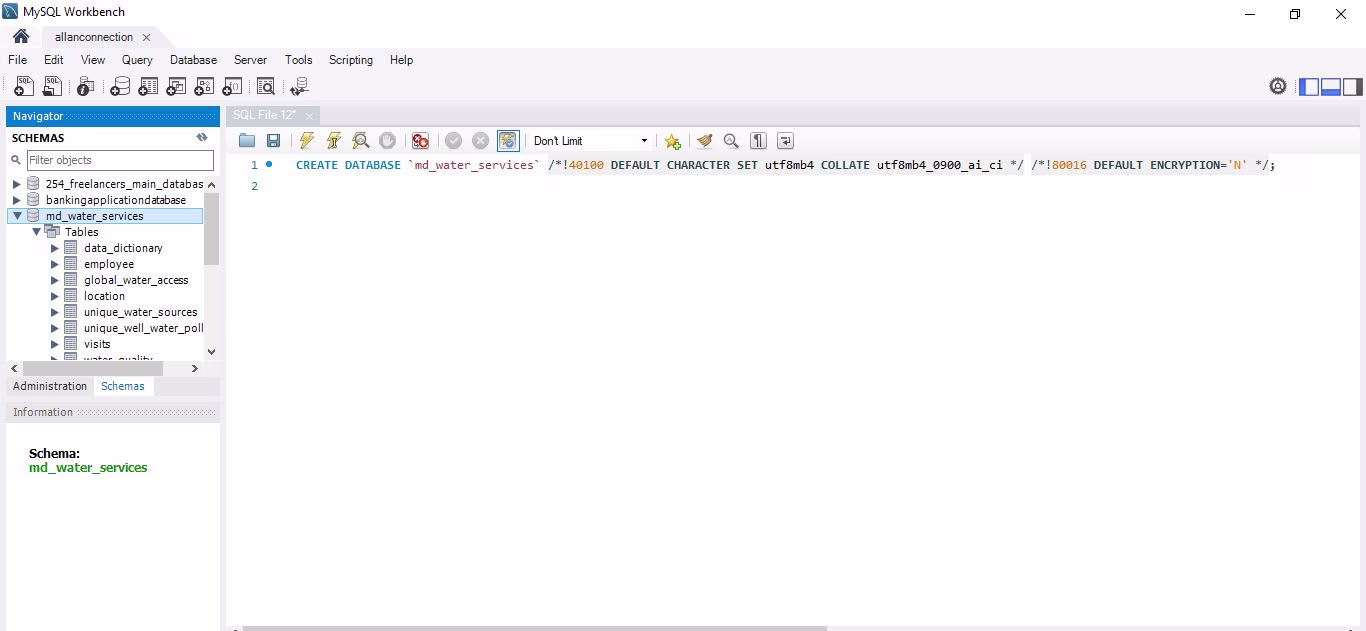
Task: Collapse the Tables node
Action: point(36,232)
